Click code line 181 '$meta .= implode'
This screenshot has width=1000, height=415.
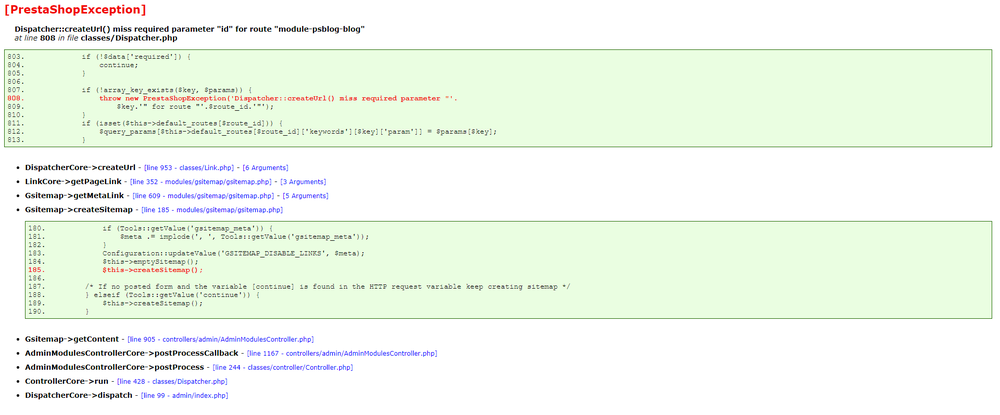244,237
